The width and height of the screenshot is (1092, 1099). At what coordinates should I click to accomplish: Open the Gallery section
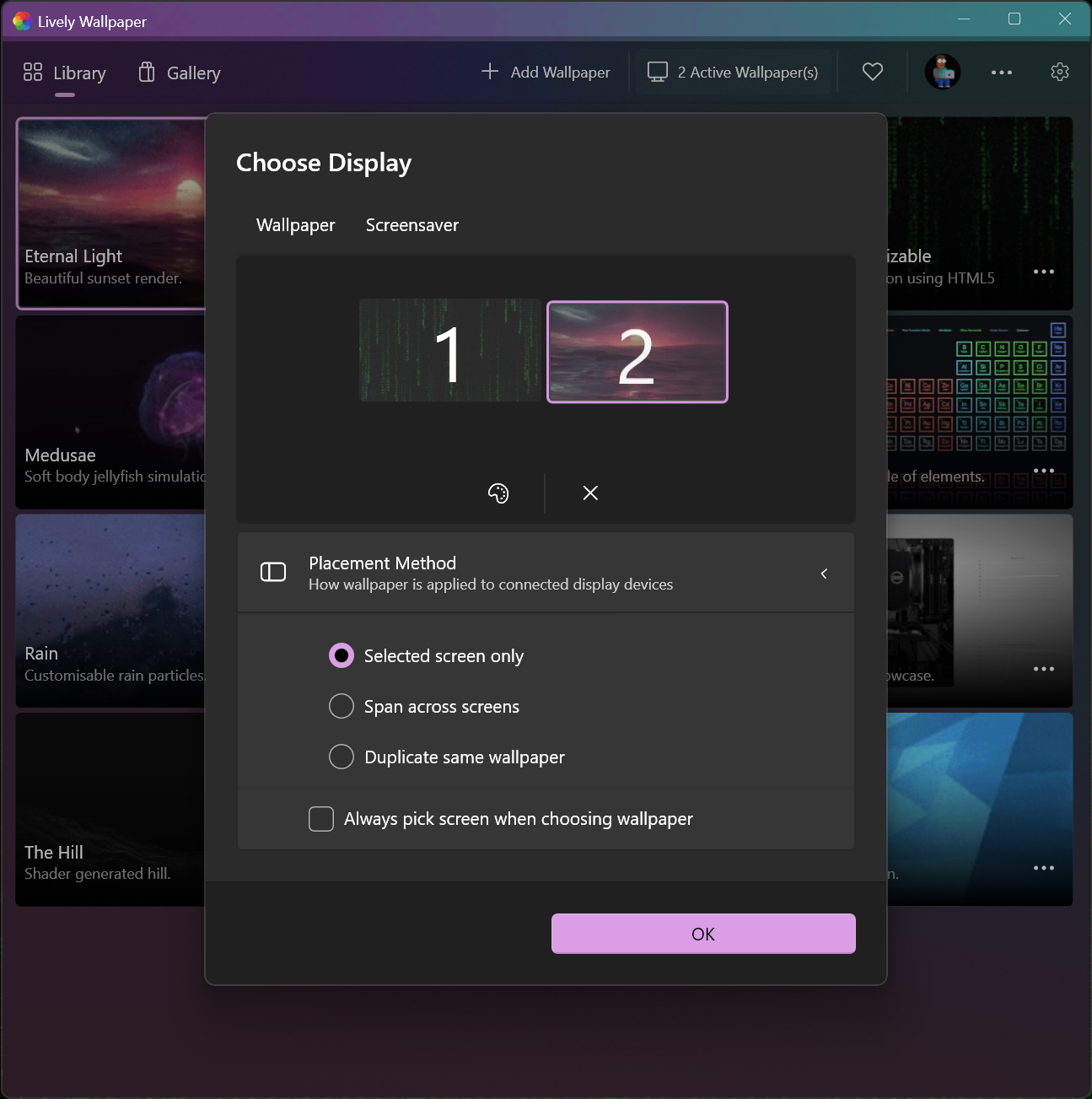pos(179,73)
